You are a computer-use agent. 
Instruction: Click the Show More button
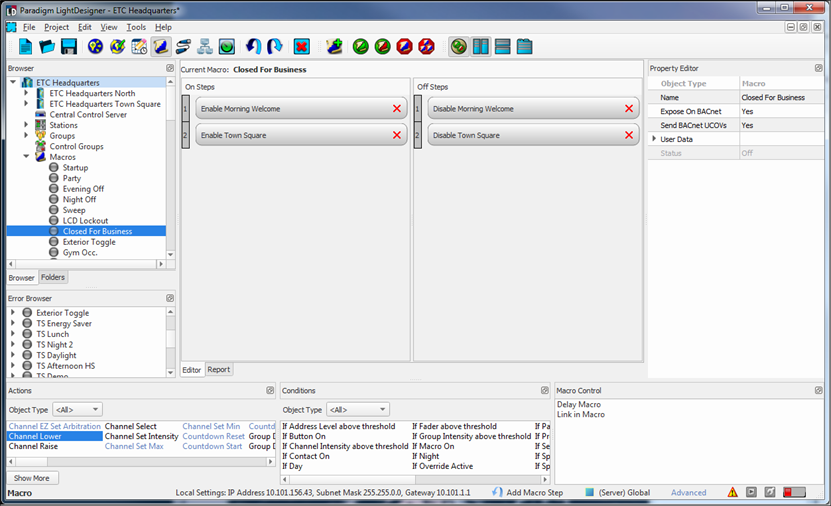[32, 478]
